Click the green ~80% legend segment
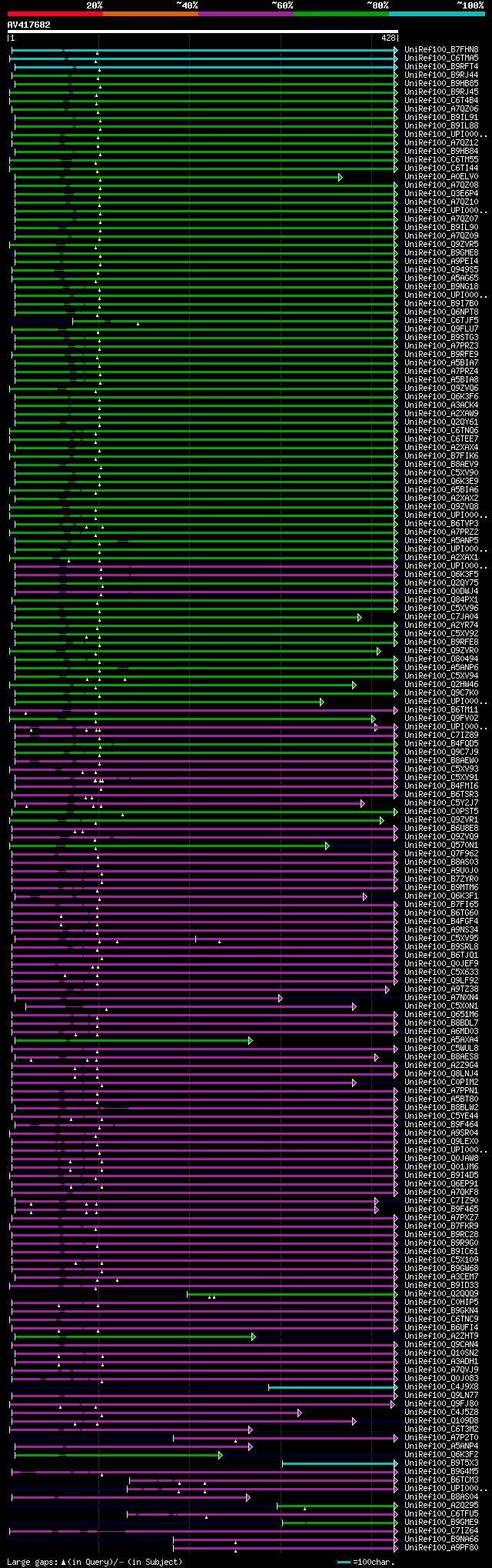This screenshot has width=492, height=1568. [x=341, y=13]
